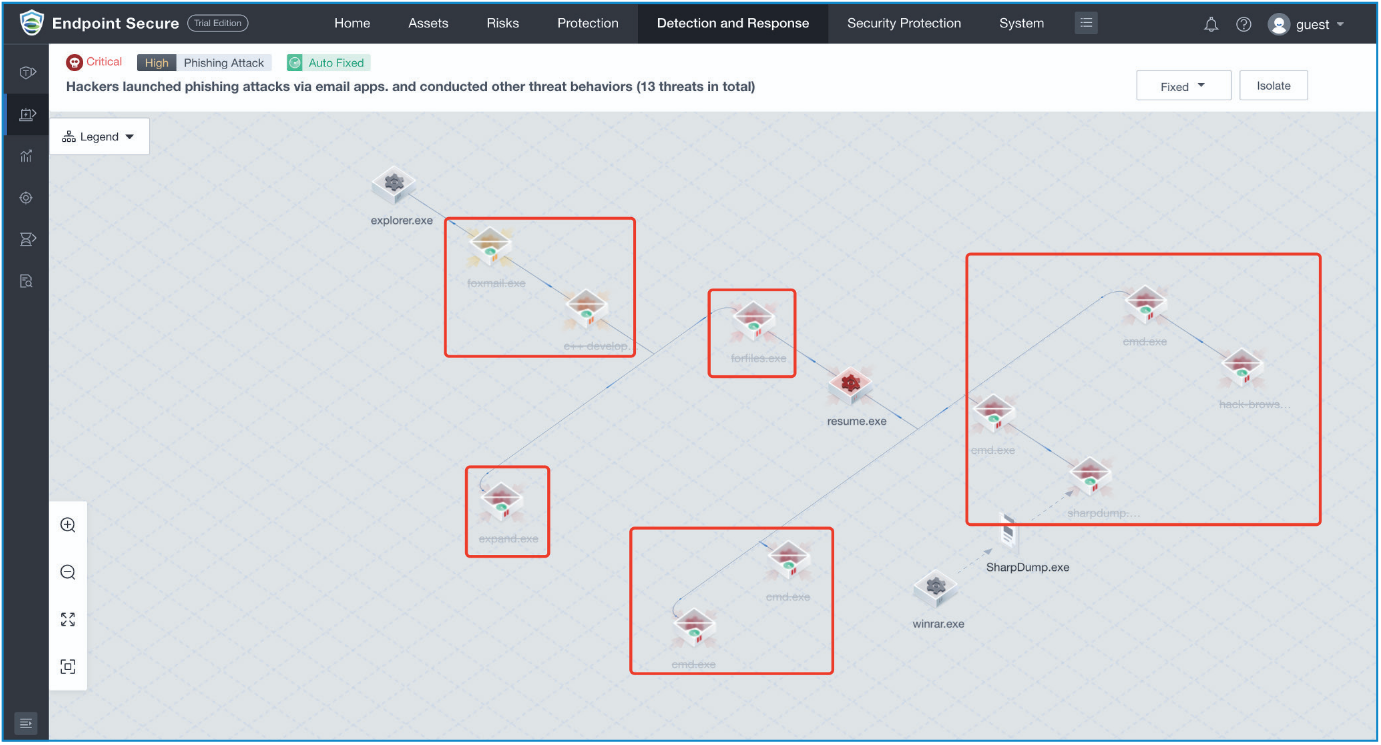The image size is (1381, 745).
Task: Click the fullscreen expand arrows icon
Action: 68,619
